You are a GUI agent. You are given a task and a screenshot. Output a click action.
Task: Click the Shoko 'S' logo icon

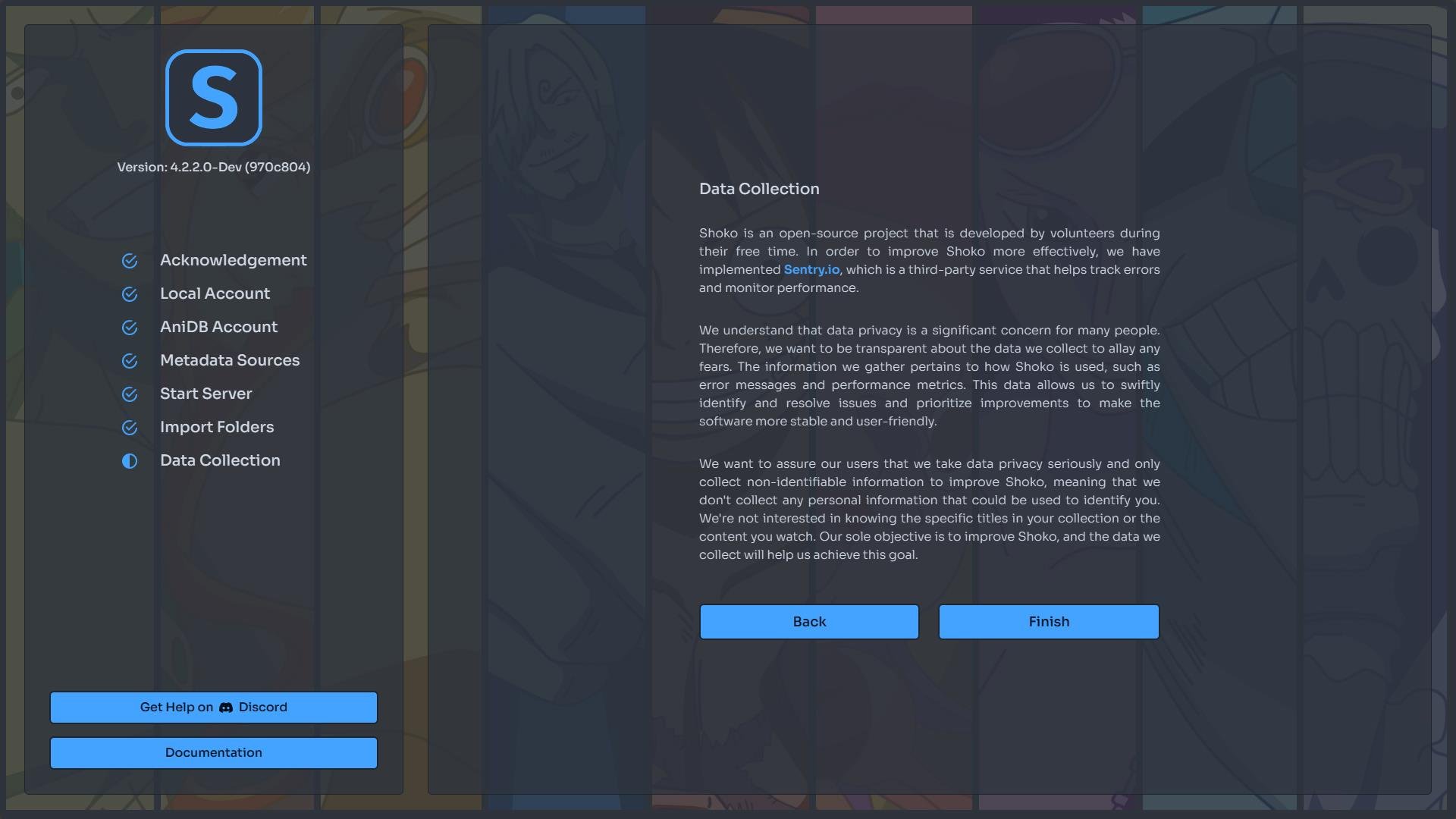coord(213,98)
